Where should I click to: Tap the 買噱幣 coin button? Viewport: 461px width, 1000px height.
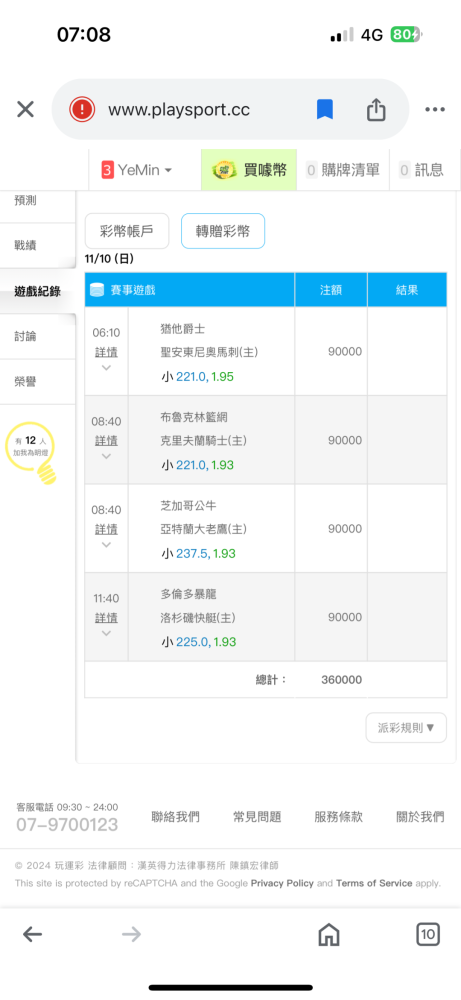(249, 170)
